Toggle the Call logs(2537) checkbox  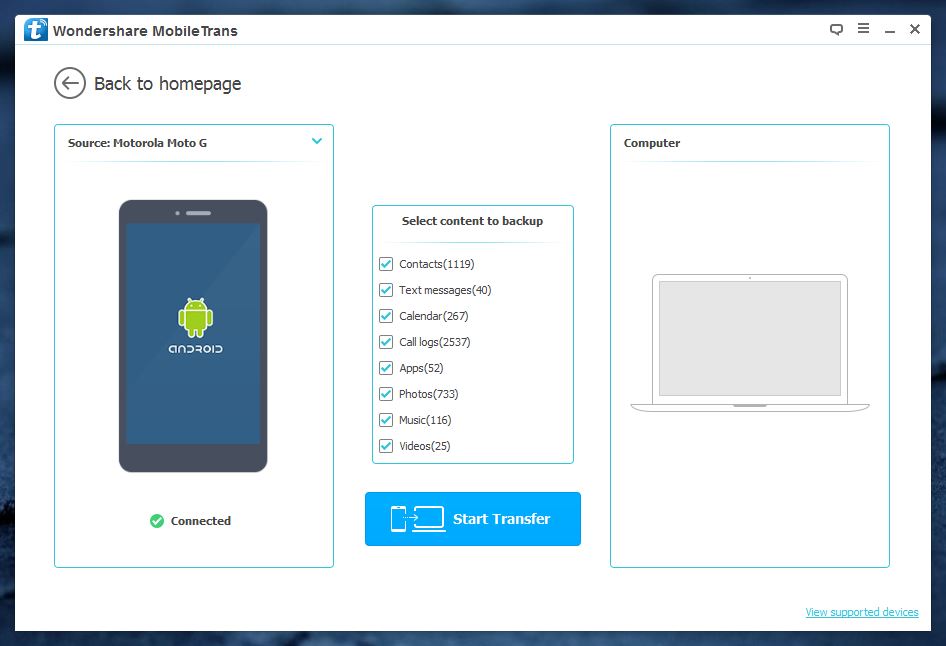(x=386, y=342)
